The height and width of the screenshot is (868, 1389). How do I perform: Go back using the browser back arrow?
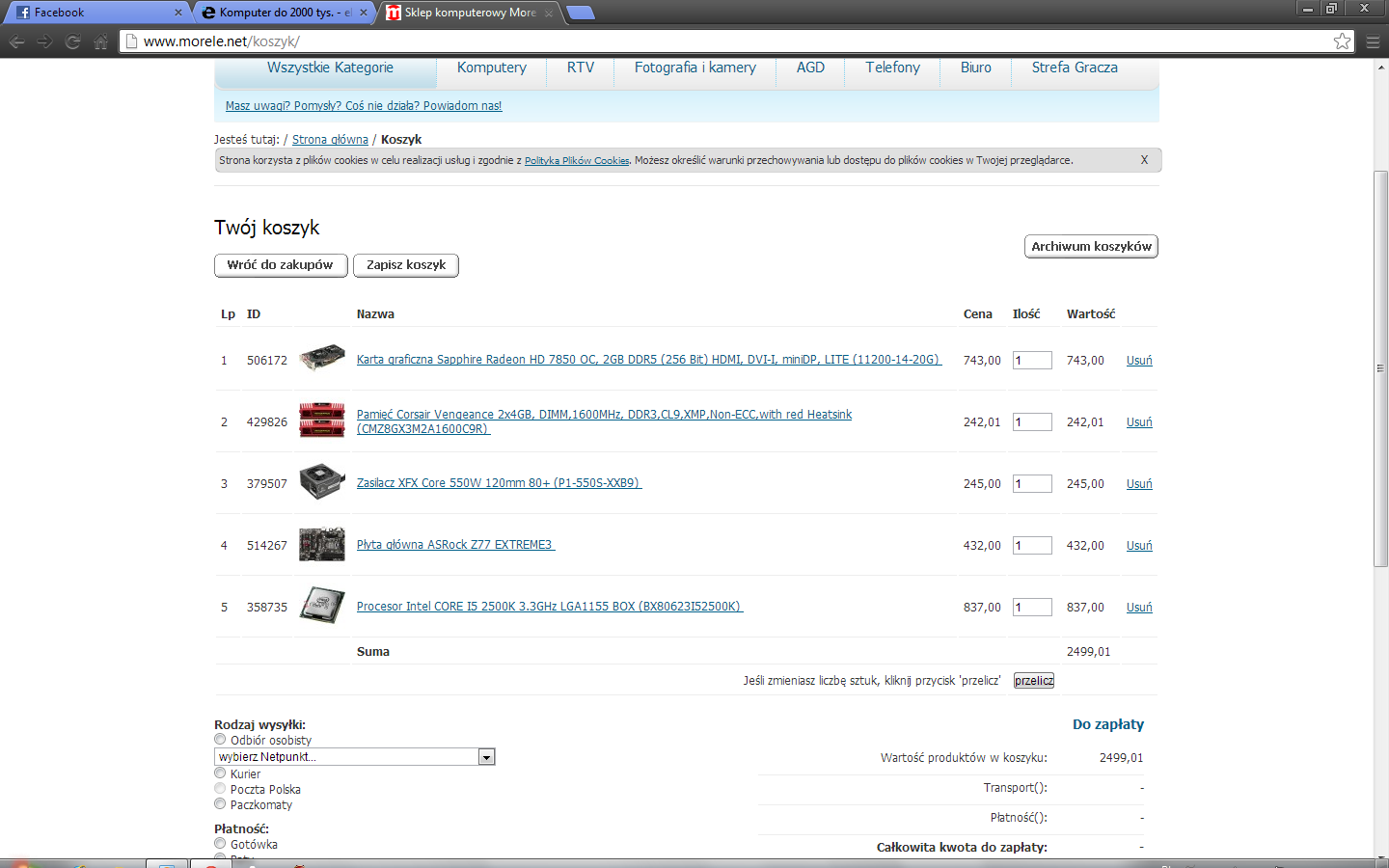pos(16,41)
